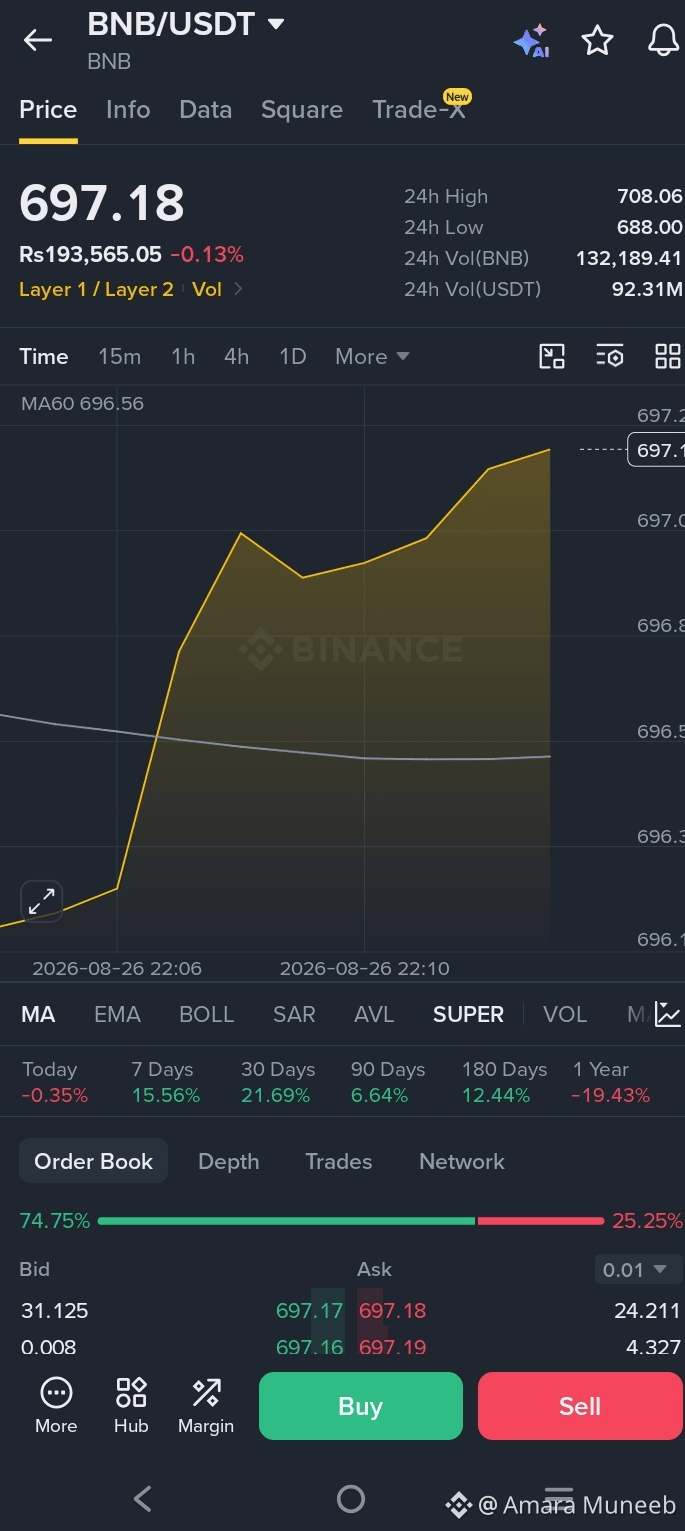
Task: Tap the bid/ask ratio bar
Action: point(351,1221)
